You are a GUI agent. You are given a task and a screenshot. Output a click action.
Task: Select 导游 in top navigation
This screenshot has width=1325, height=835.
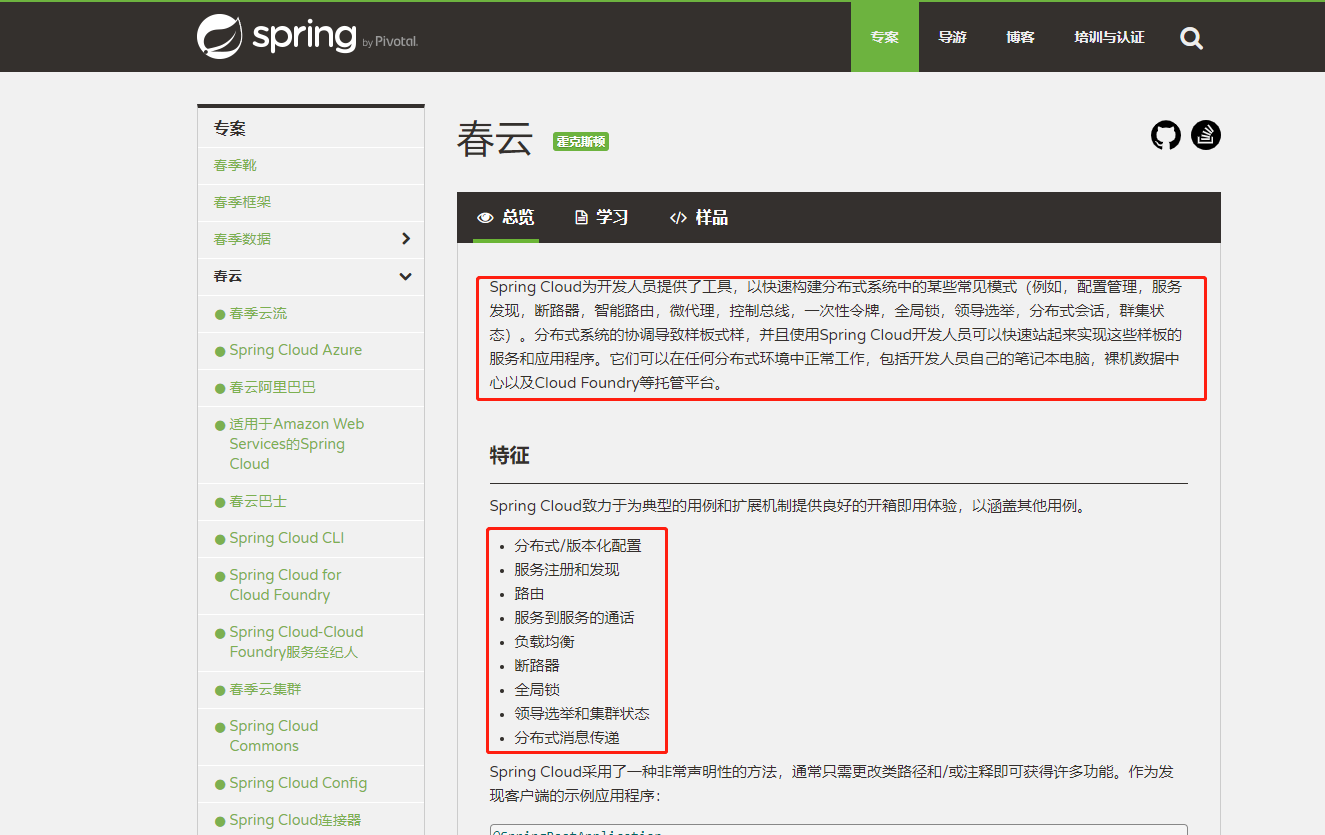(x=952, y=37)
